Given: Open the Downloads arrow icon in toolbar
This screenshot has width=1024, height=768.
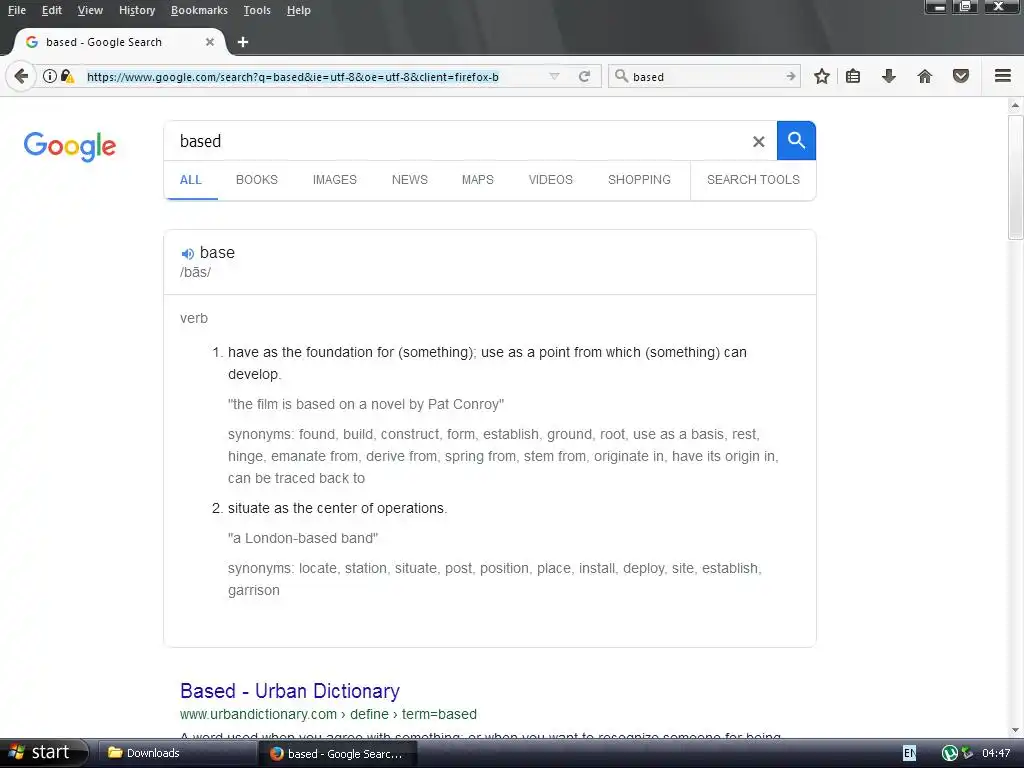Looking at the screenshot, I should 888,76.
